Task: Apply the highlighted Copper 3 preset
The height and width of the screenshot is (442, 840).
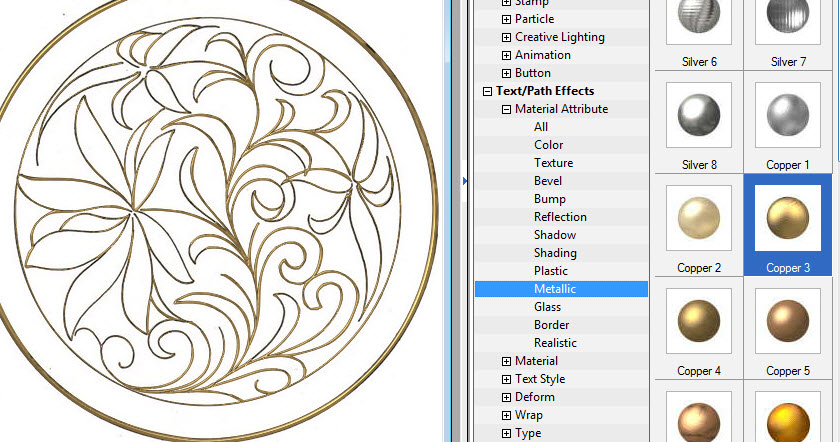Action: pos(789,219)
